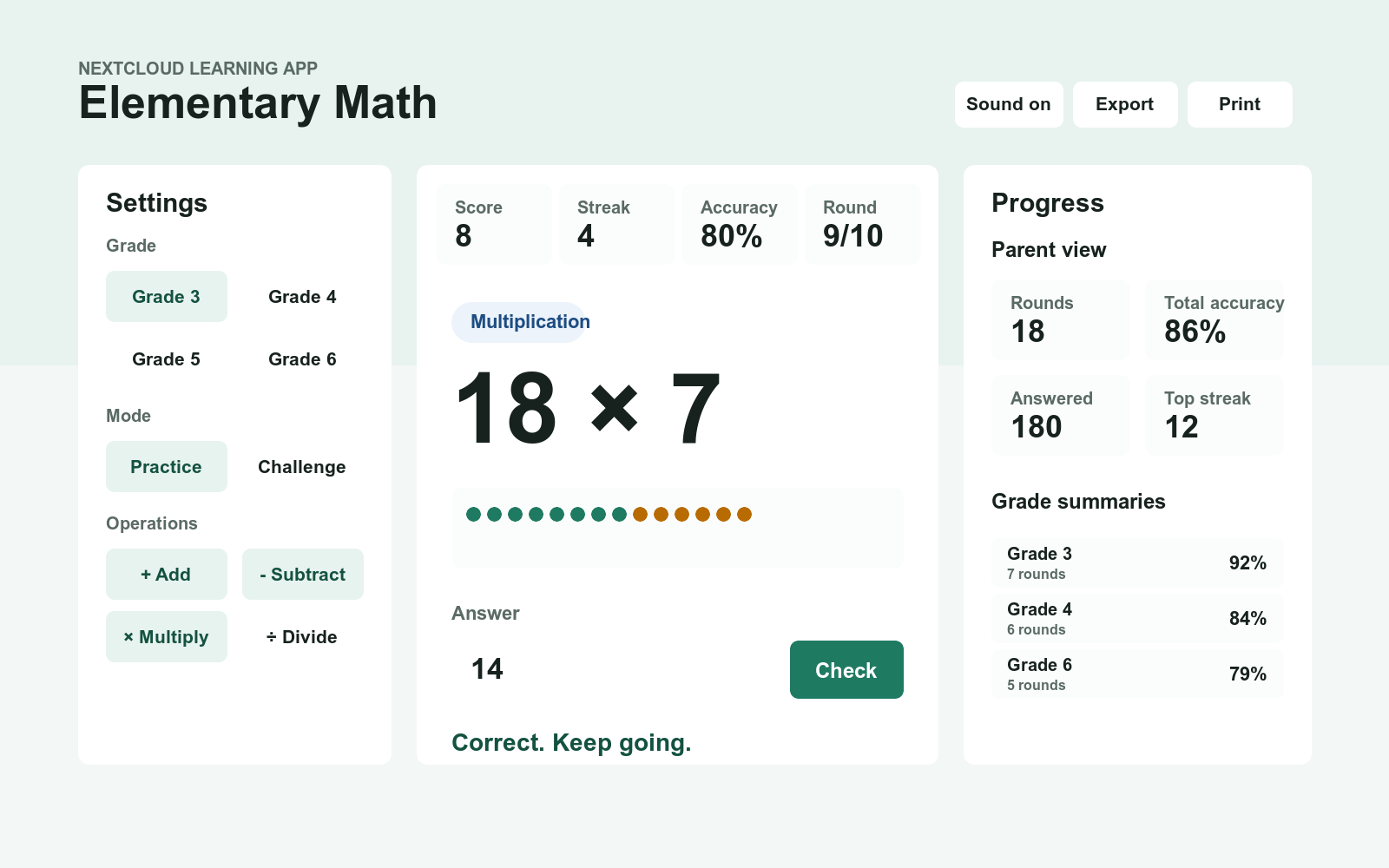Click the Total accuracy 86% card
Image resolution: width=1389 pixels, height=868 pixels.
[1215, 319]
